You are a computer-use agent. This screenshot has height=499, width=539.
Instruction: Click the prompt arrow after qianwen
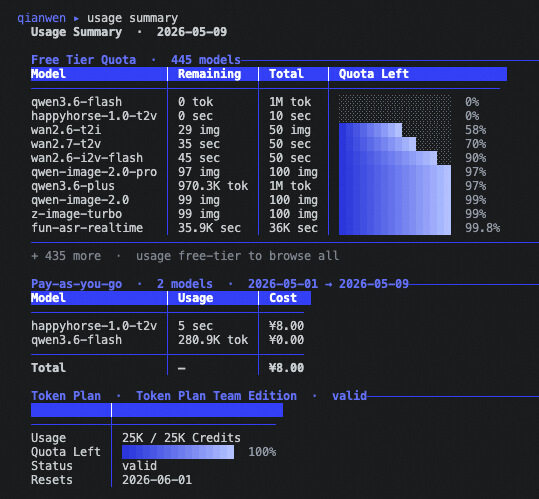coord(76,18)
